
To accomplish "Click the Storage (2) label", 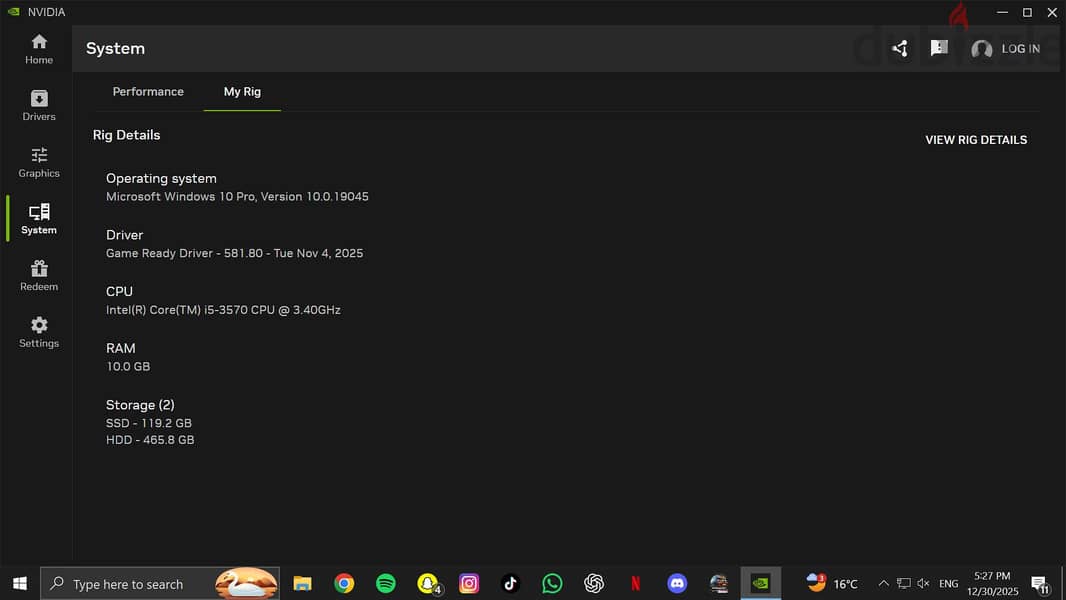I will 140,405.
